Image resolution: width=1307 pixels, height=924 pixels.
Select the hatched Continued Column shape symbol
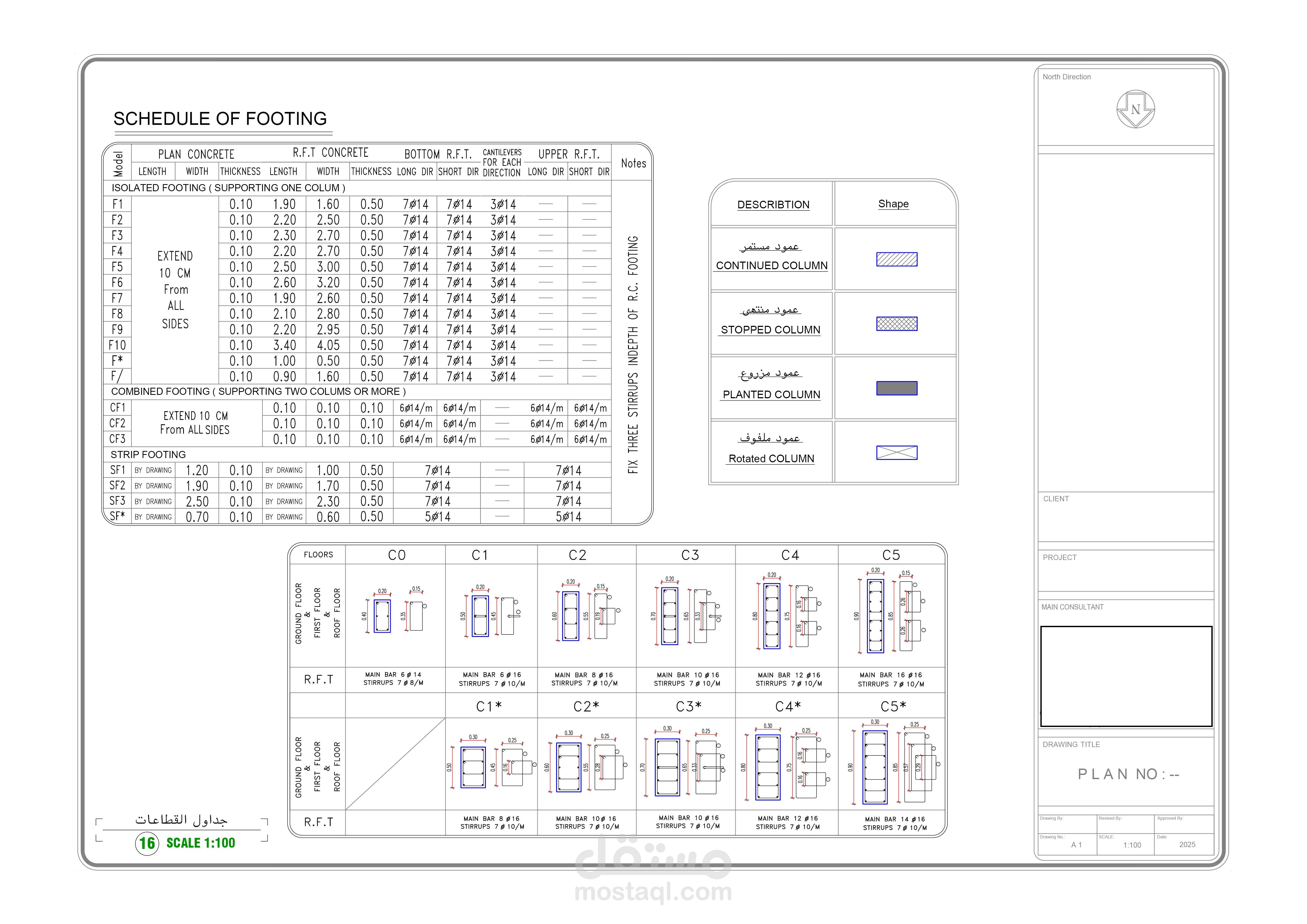(897, 259)
